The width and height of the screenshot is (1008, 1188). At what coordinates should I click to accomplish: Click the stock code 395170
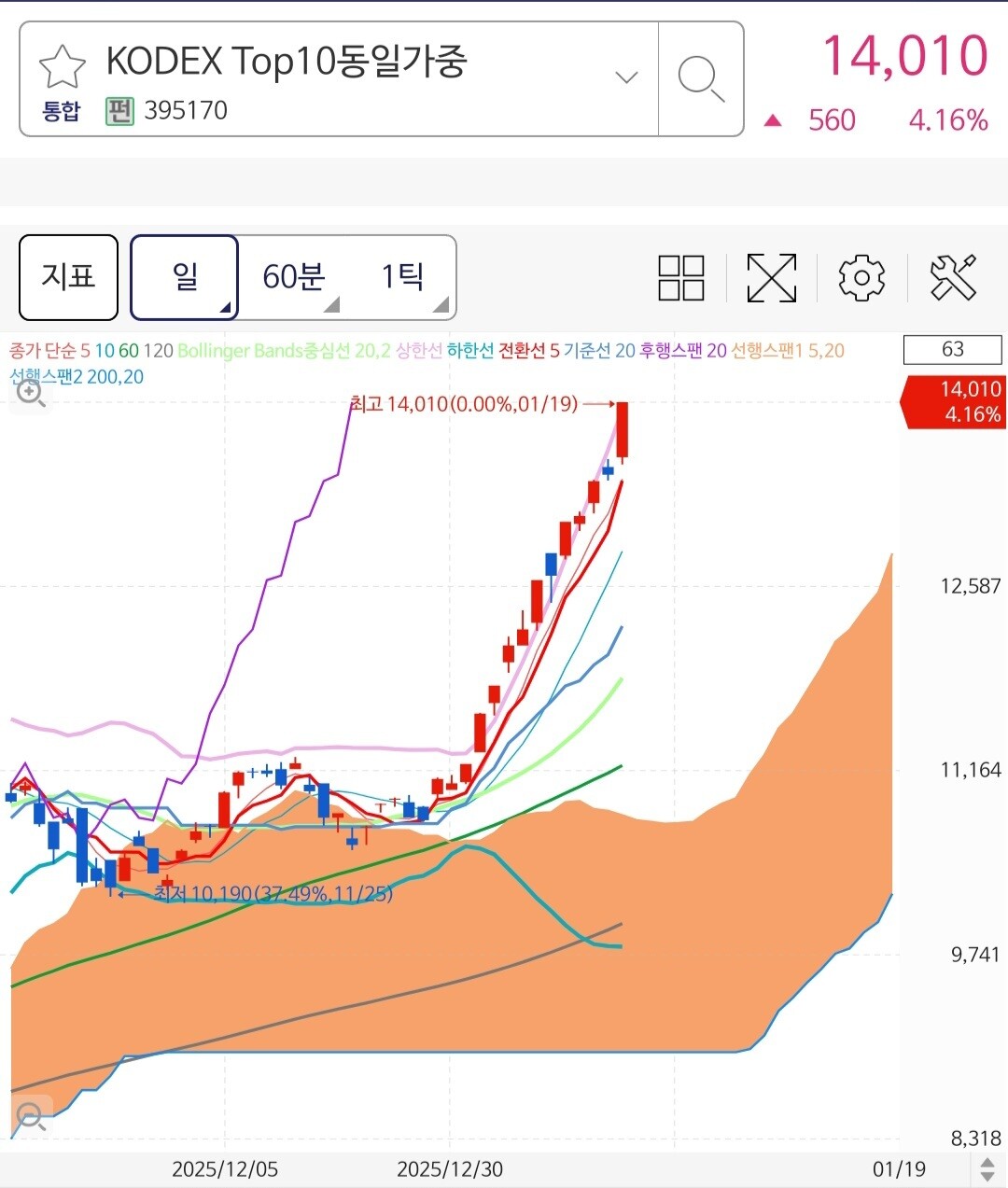[x=186, y=110]
